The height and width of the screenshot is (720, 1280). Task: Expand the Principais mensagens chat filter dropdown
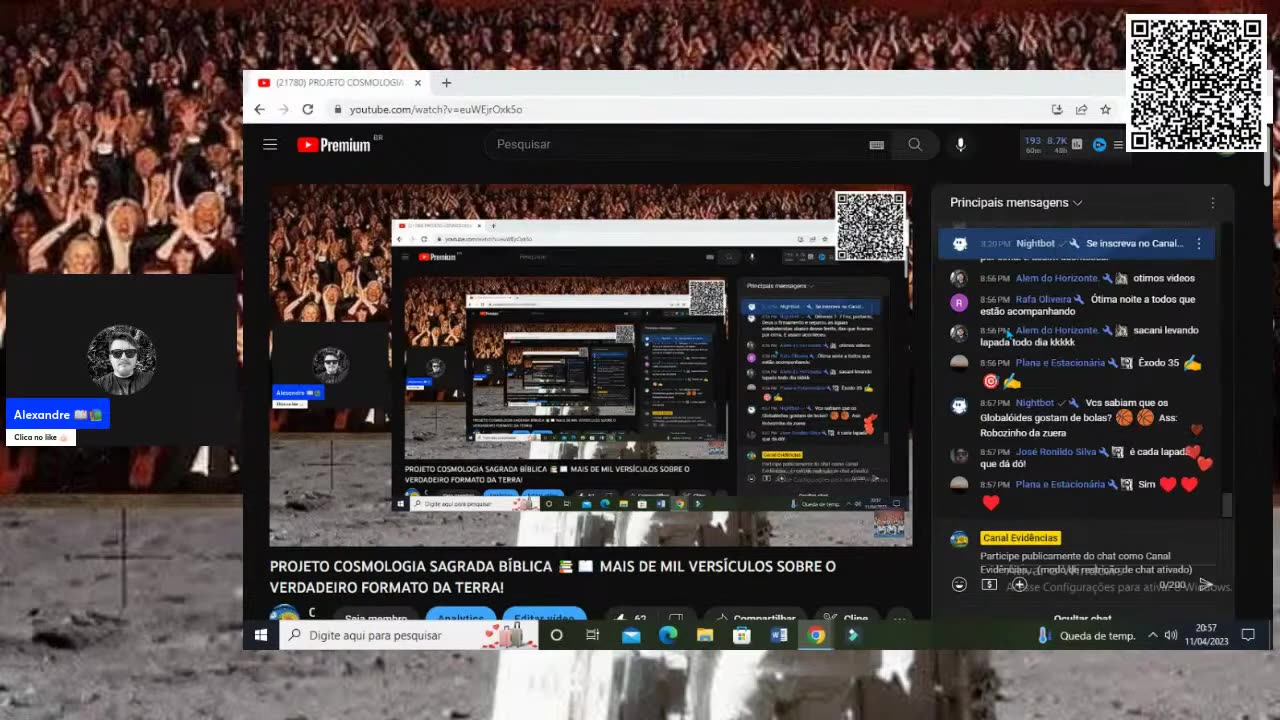1016,203
